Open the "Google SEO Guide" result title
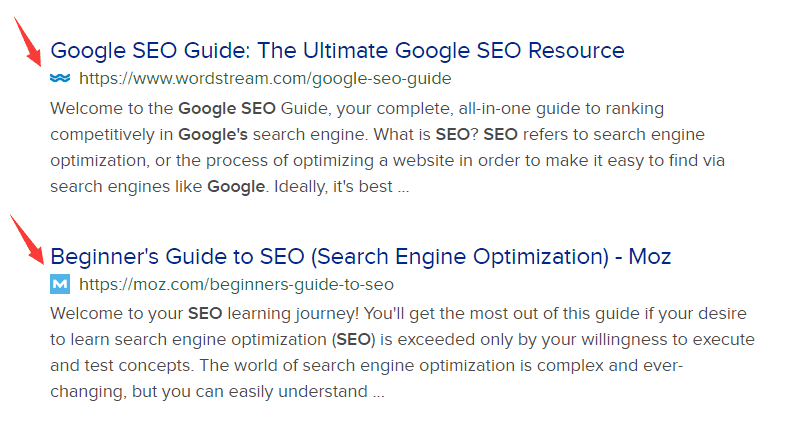The height and width of the screenshot is (430, 804). coord(337,51)
